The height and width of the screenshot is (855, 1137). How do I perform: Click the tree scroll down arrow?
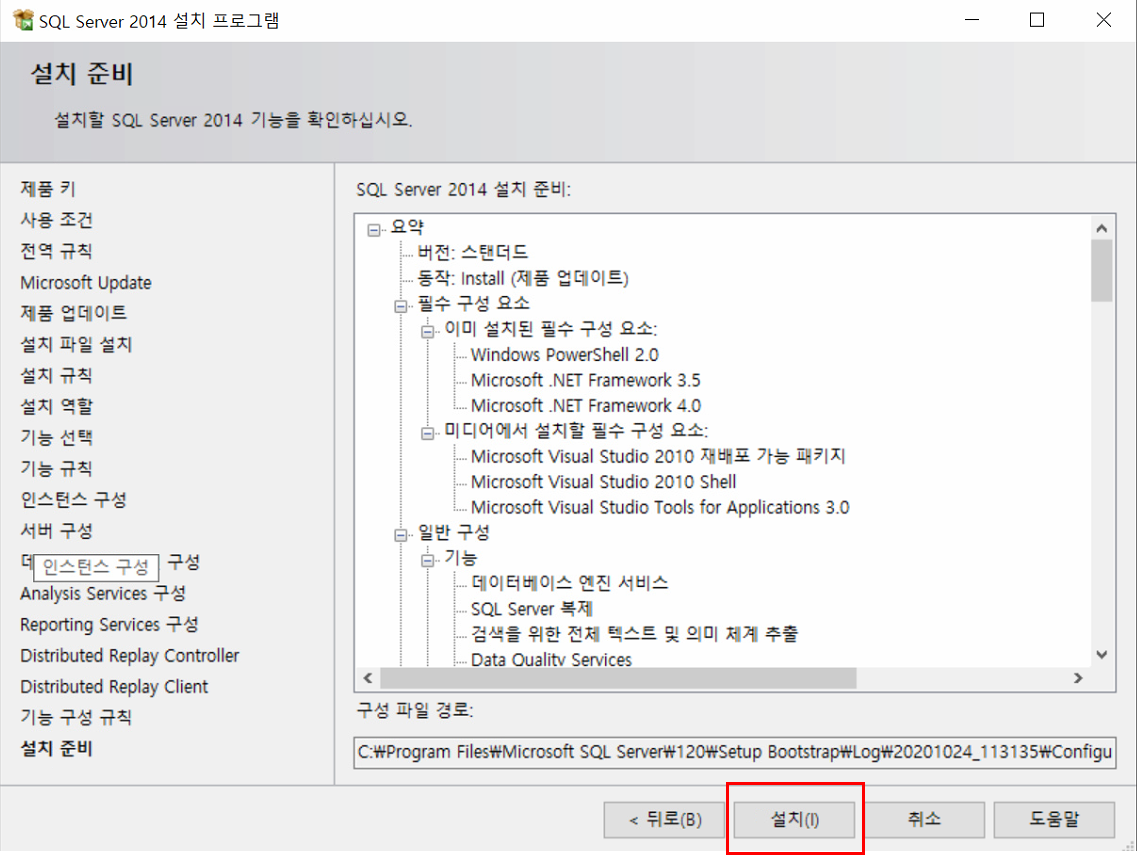(x=1101, y=654)
